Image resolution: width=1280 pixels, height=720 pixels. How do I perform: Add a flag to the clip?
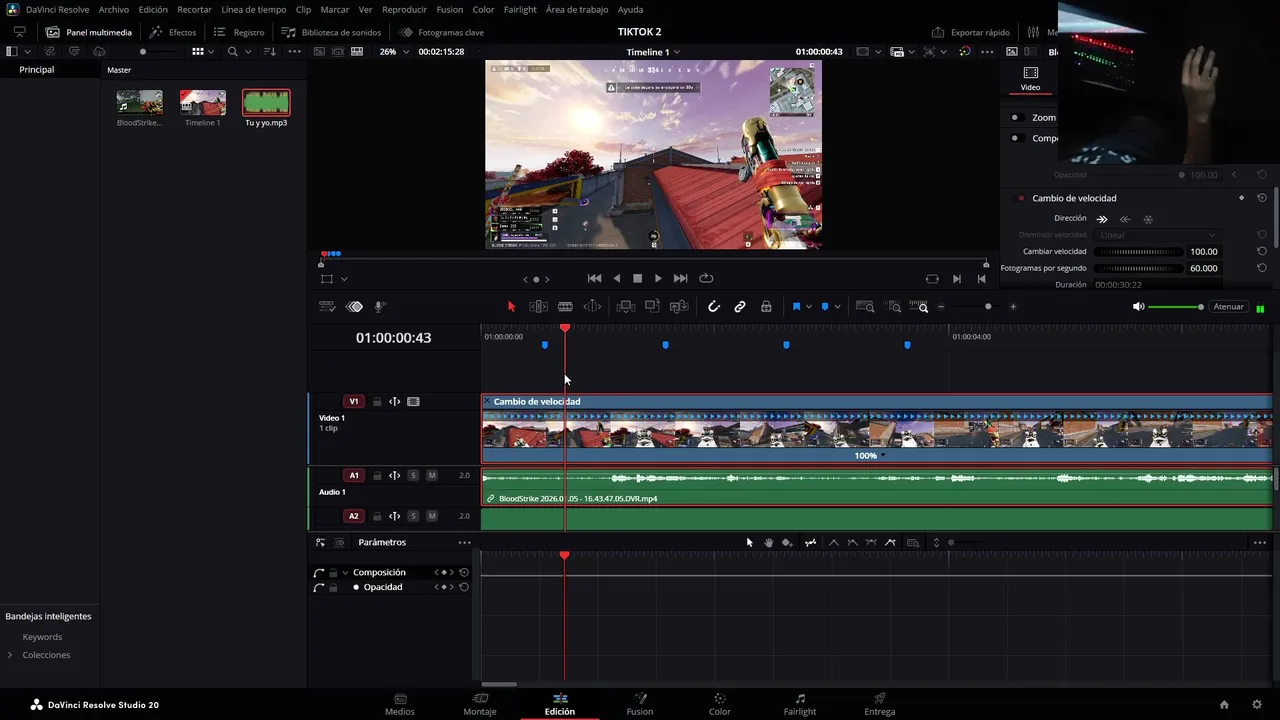tap(796, 307)
